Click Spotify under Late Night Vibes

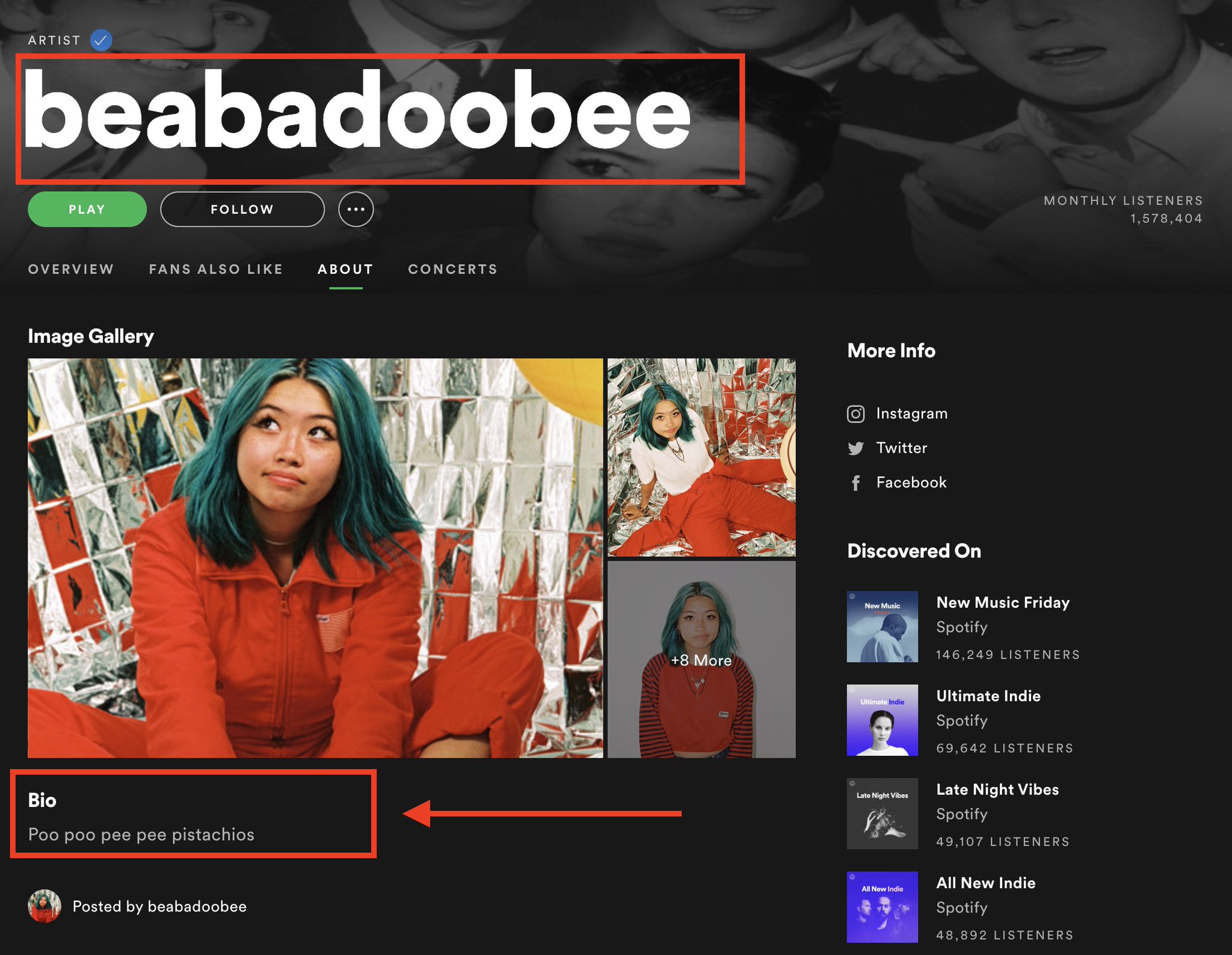click(962, 814)
